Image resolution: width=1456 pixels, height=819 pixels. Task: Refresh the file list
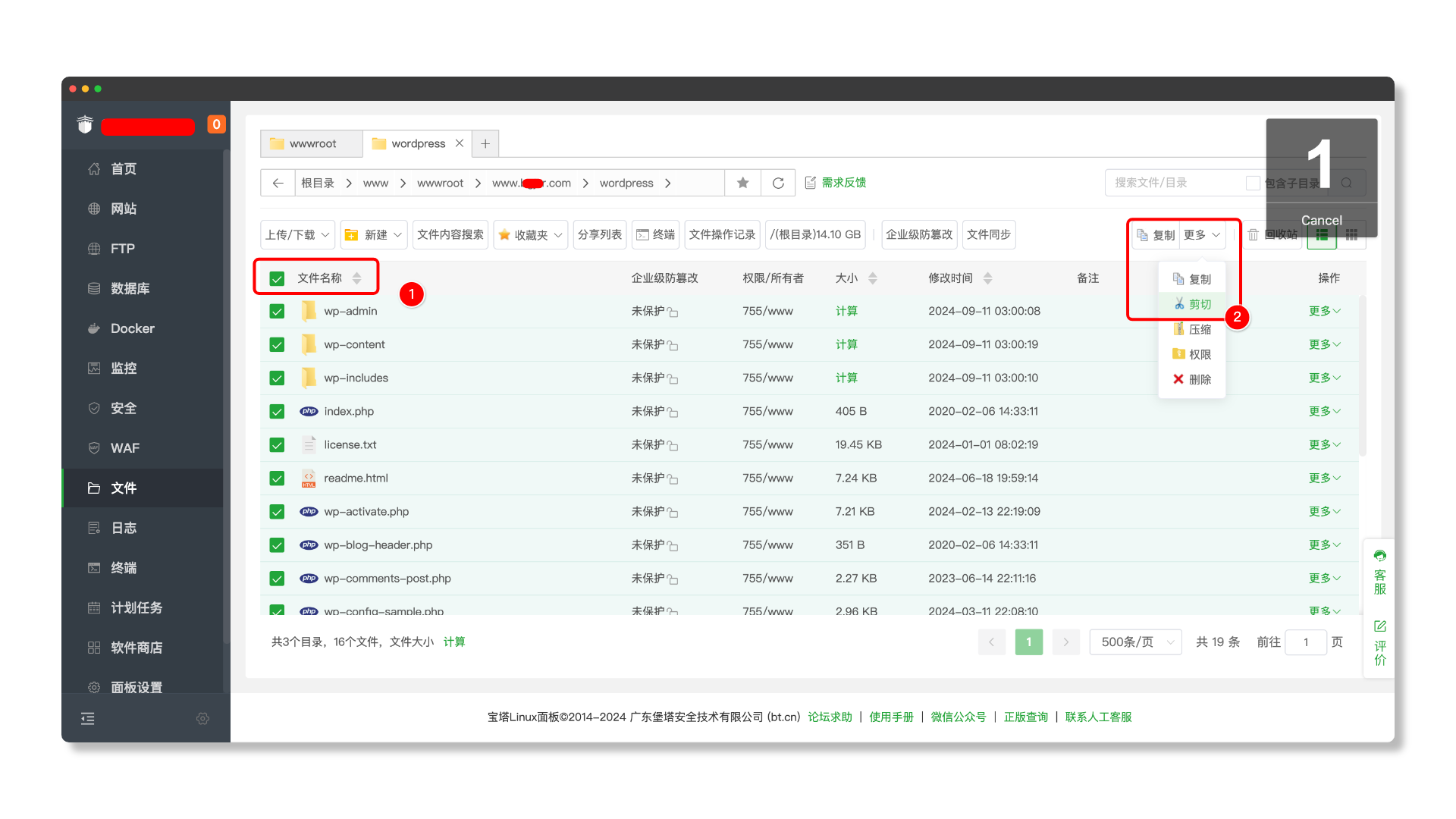(x=778, y=183)
